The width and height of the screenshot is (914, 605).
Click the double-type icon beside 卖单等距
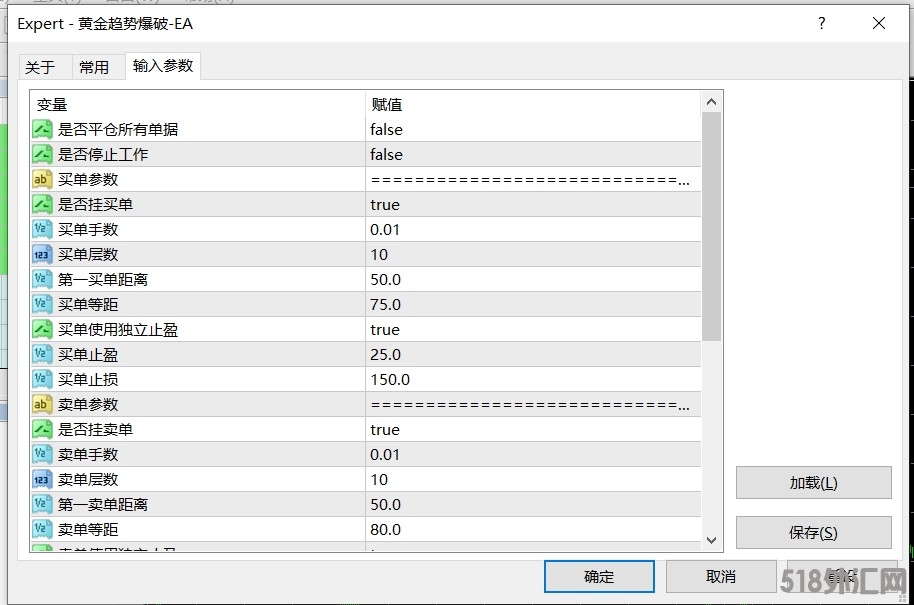click(42, 529)
